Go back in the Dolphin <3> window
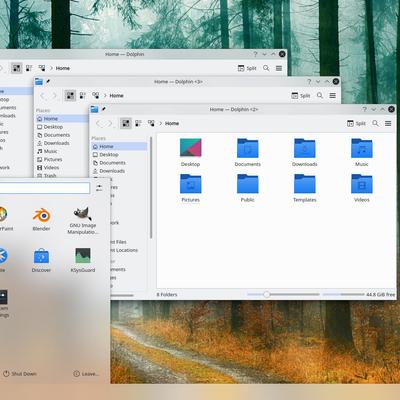 (x=43, y=96)
